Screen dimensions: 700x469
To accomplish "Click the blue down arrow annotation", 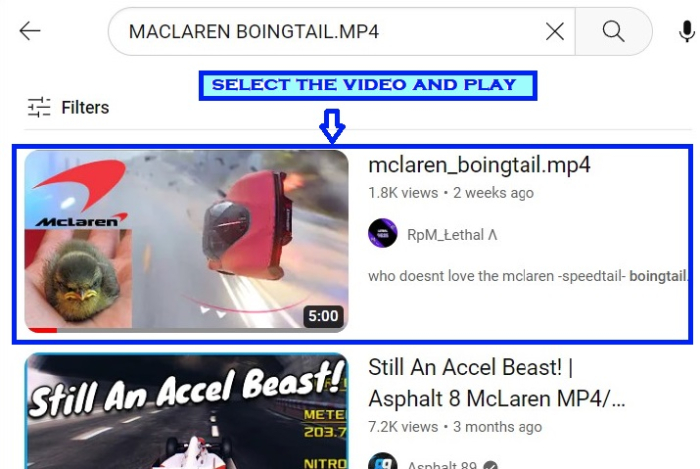I will click(332, 126).
